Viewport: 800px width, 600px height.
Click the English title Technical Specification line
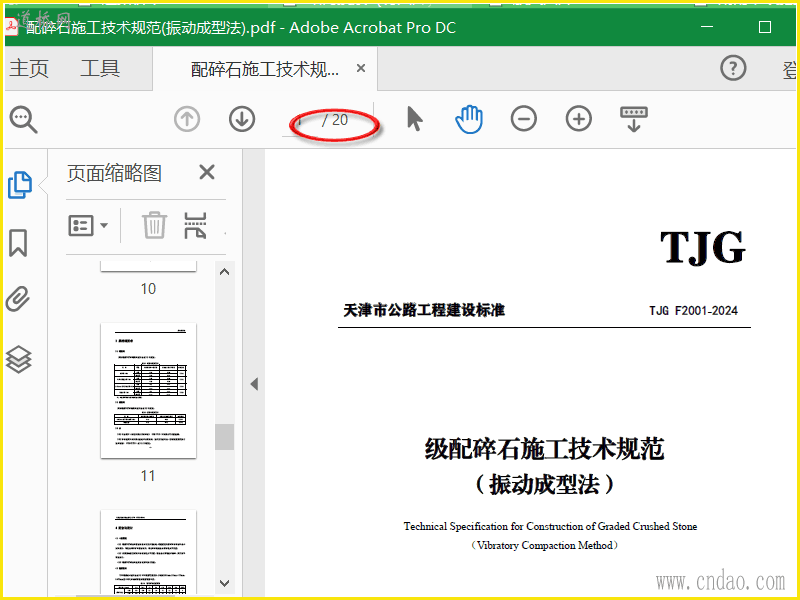550,526
